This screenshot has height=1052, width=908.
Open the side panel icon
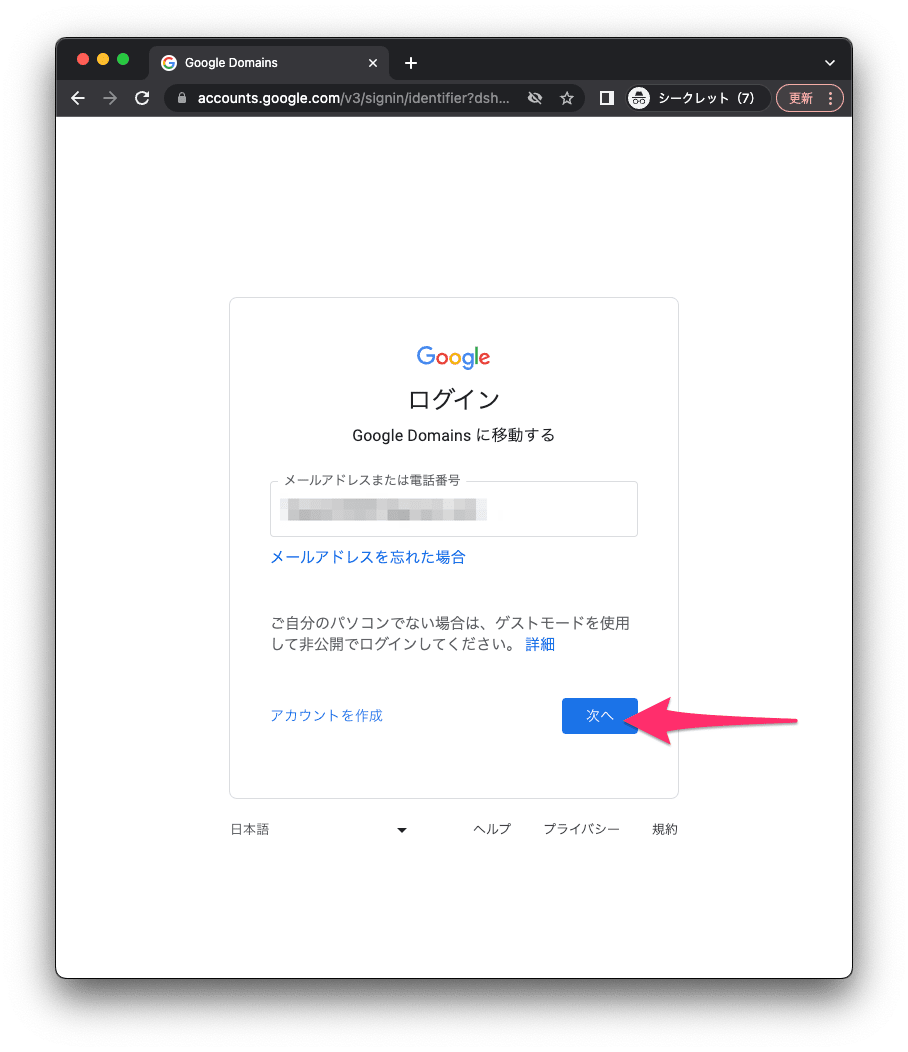pyautogui.click(x=607, y=98)
